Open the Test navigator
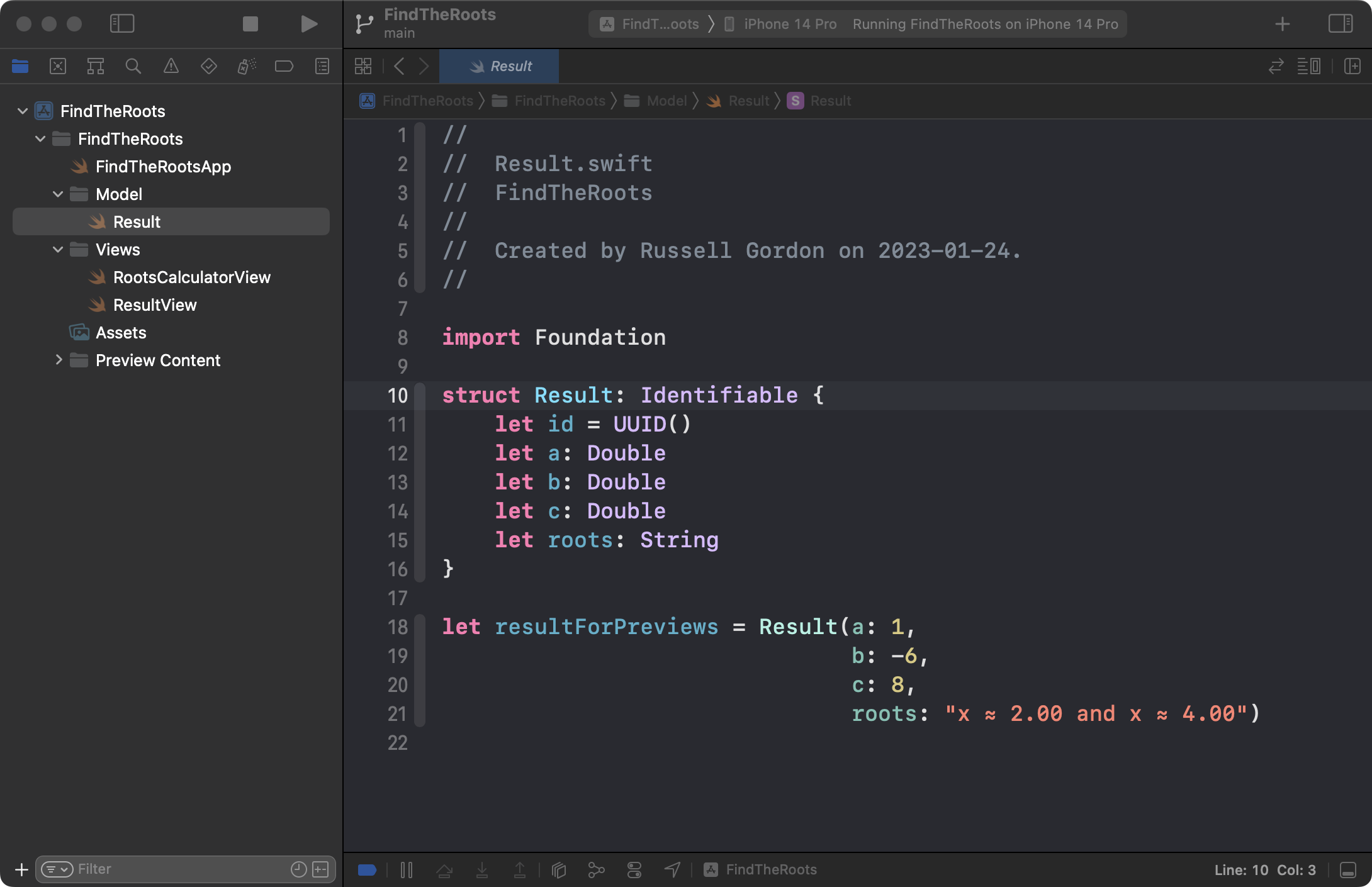The height and width of the screenshot is (887, 1372). point(208,66)
